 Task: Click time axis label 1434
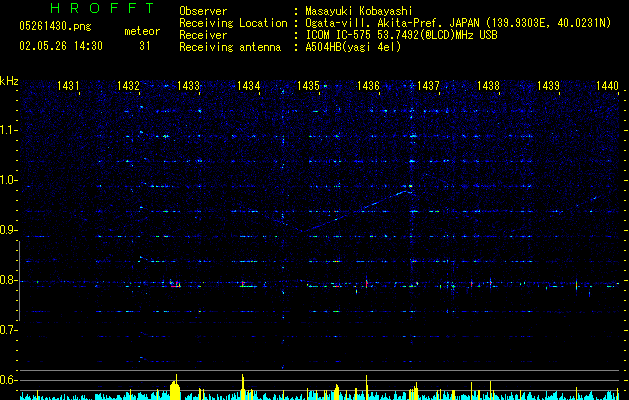click(248, 85)
